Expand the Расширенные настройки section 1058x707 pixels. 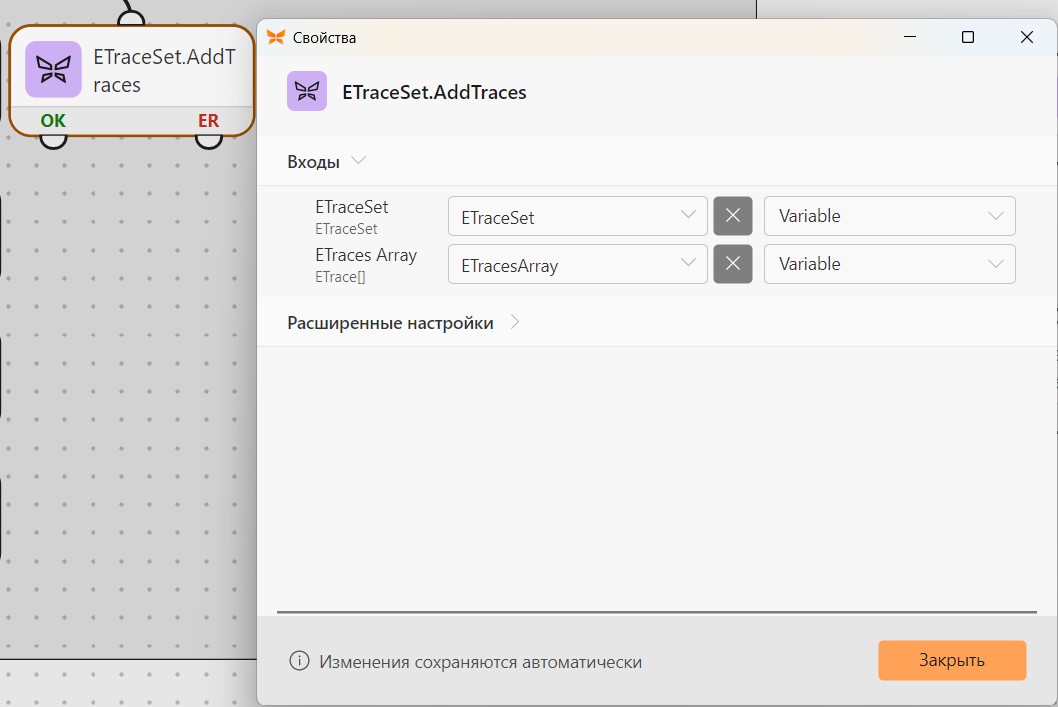515,322
